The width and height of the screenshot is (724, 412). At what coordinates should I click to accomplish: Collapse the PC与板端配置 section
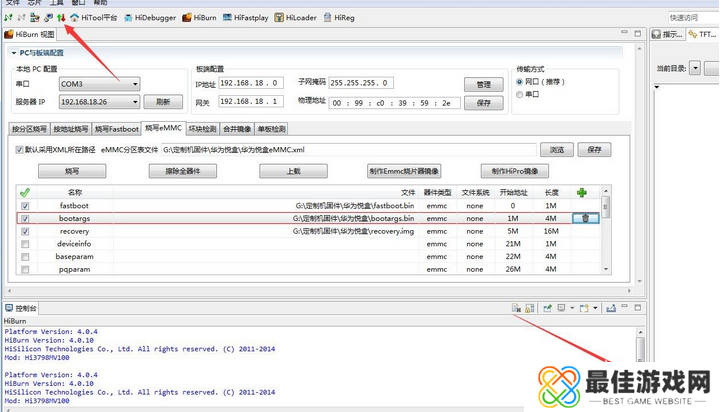coord(13,52)
